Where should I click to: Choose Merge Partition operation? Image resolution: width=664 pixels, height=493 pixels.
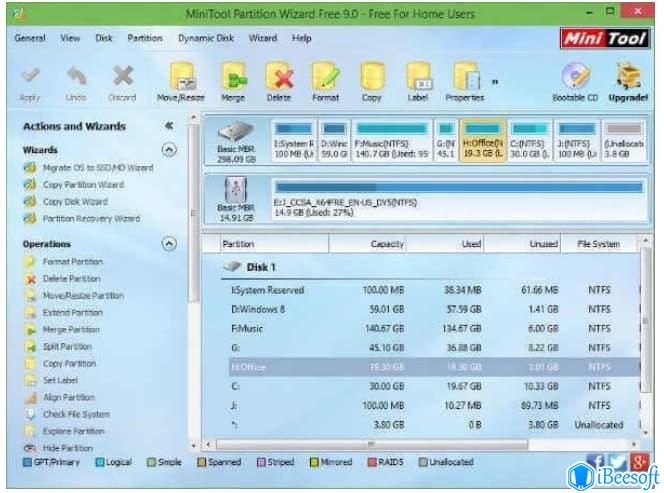pos(71,330)
